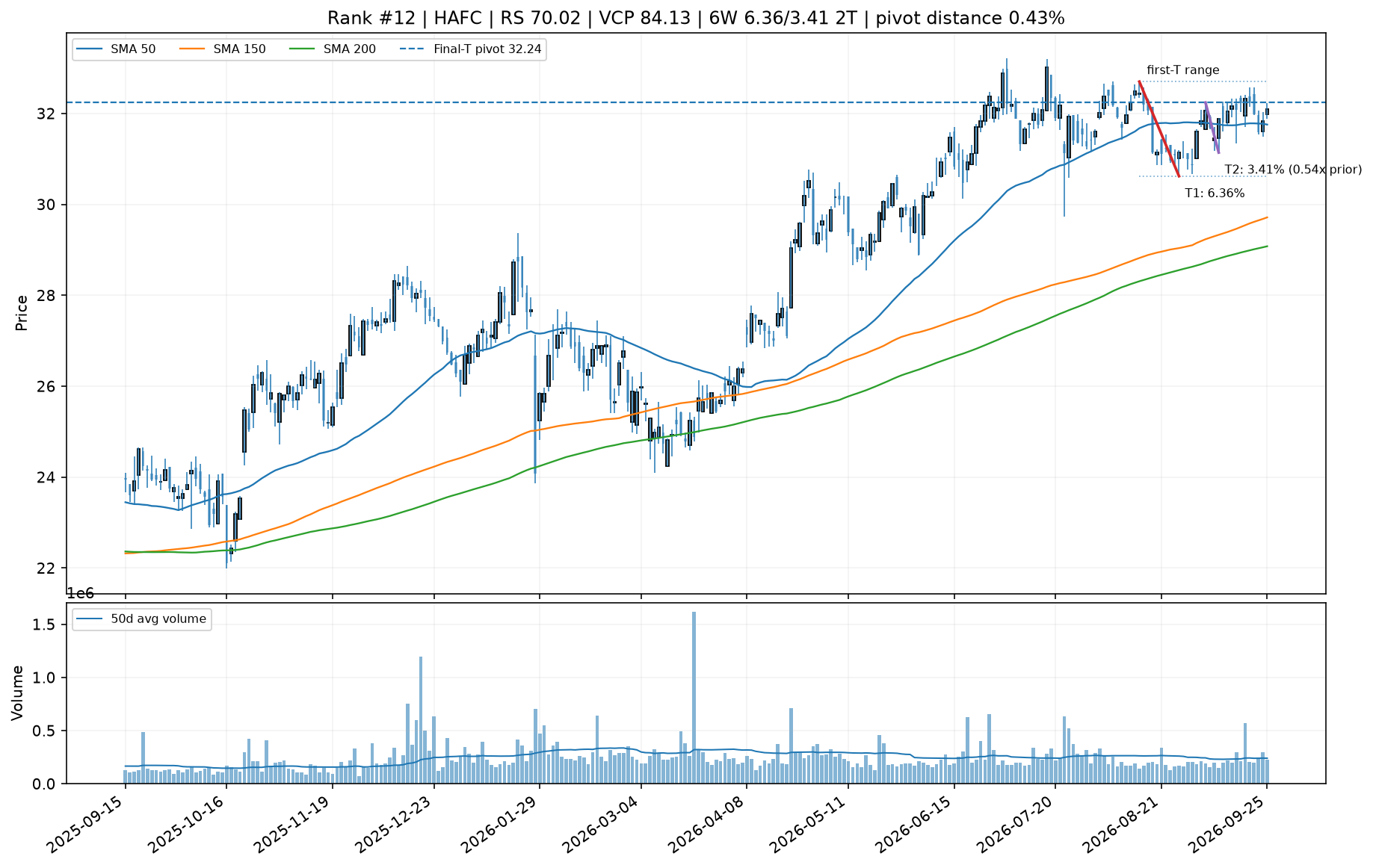Screen dimensions: 1373x868
Task: Click the 2026-09-25 date label
Action: coord(1229,824)
